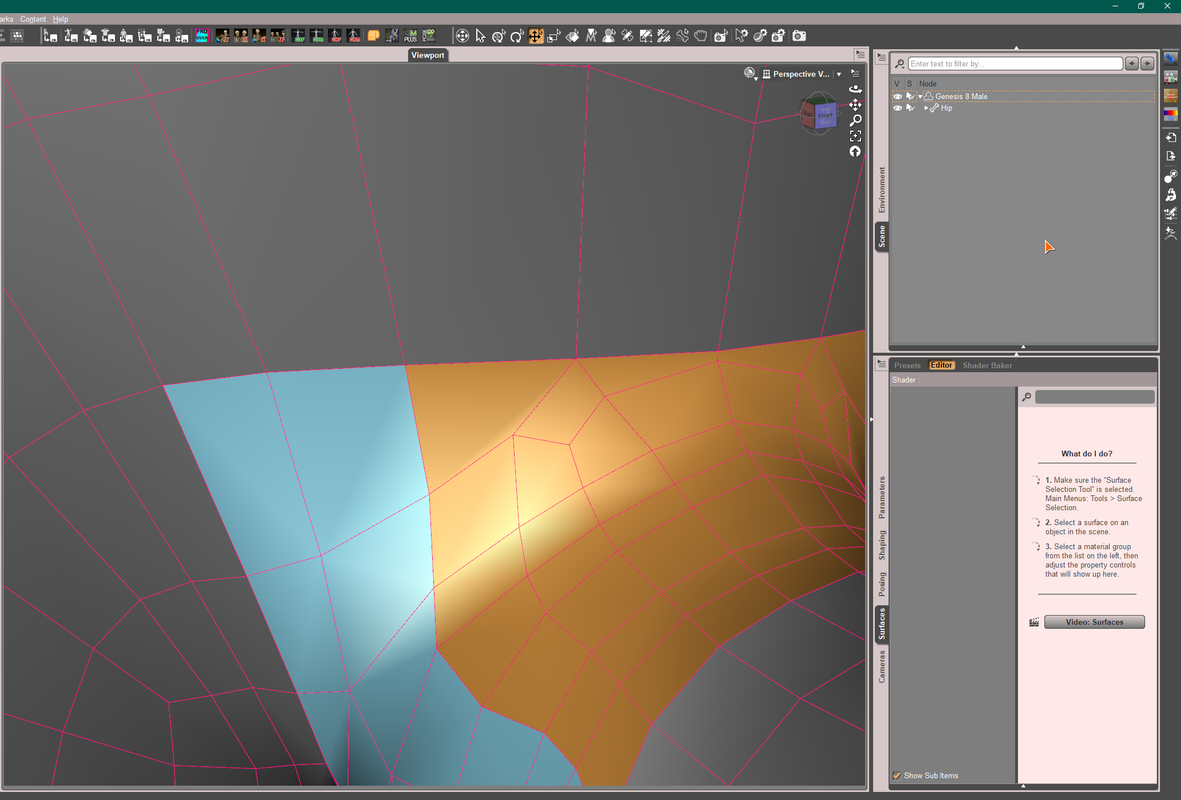The image size is (1181, 800).
Task: Click the viewport orbit camera control
Action: 855,89
